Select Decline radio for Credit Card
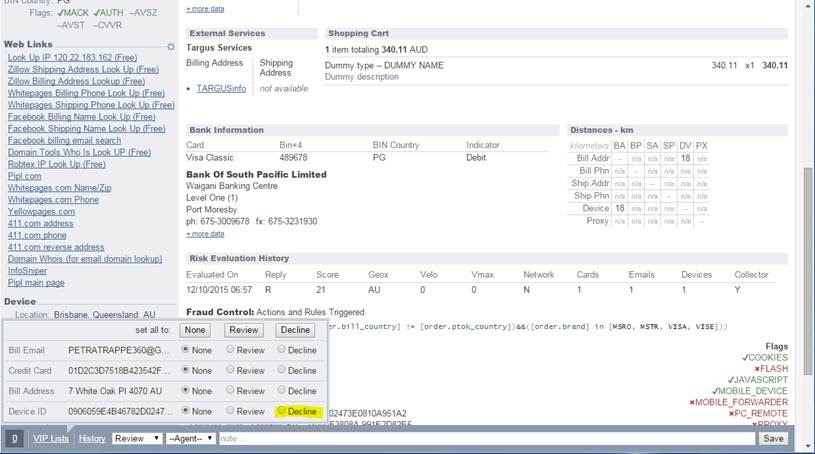The width and height of the screenshot is (815, 454). tap(281, 370)
